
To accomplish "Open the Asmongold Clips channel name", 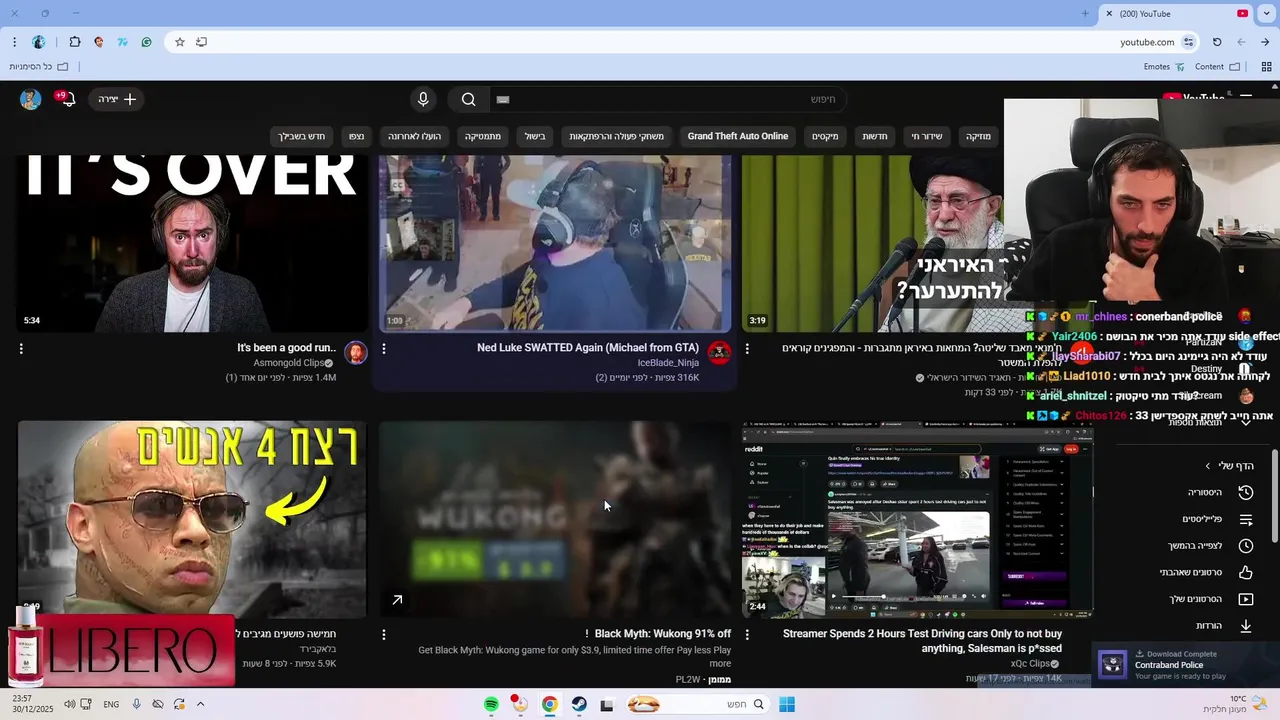I will pyautogui.click(x=289, y=363).
